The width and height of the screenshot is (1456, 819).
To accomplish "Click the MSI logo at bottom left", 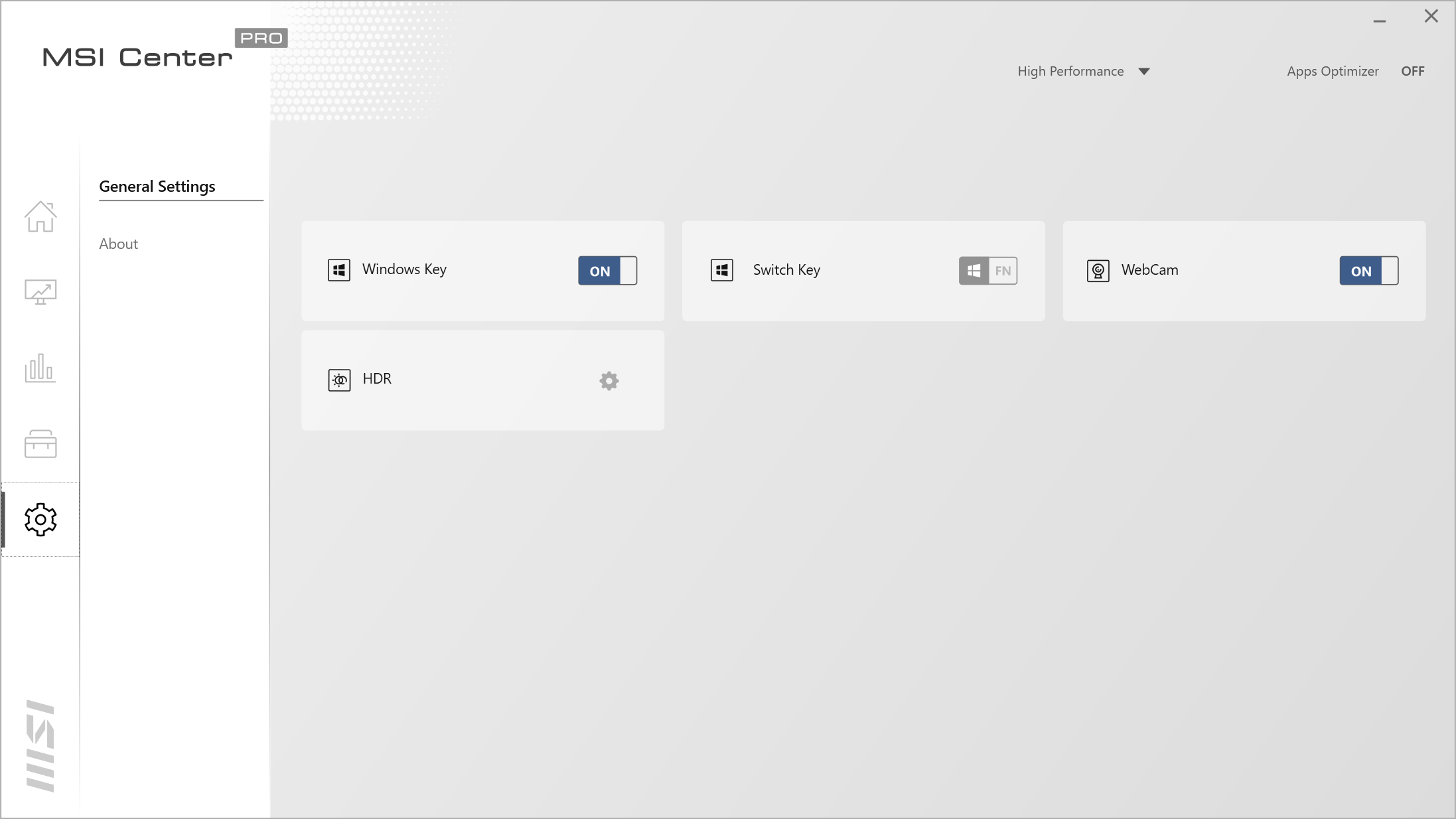I will point(40,745).
